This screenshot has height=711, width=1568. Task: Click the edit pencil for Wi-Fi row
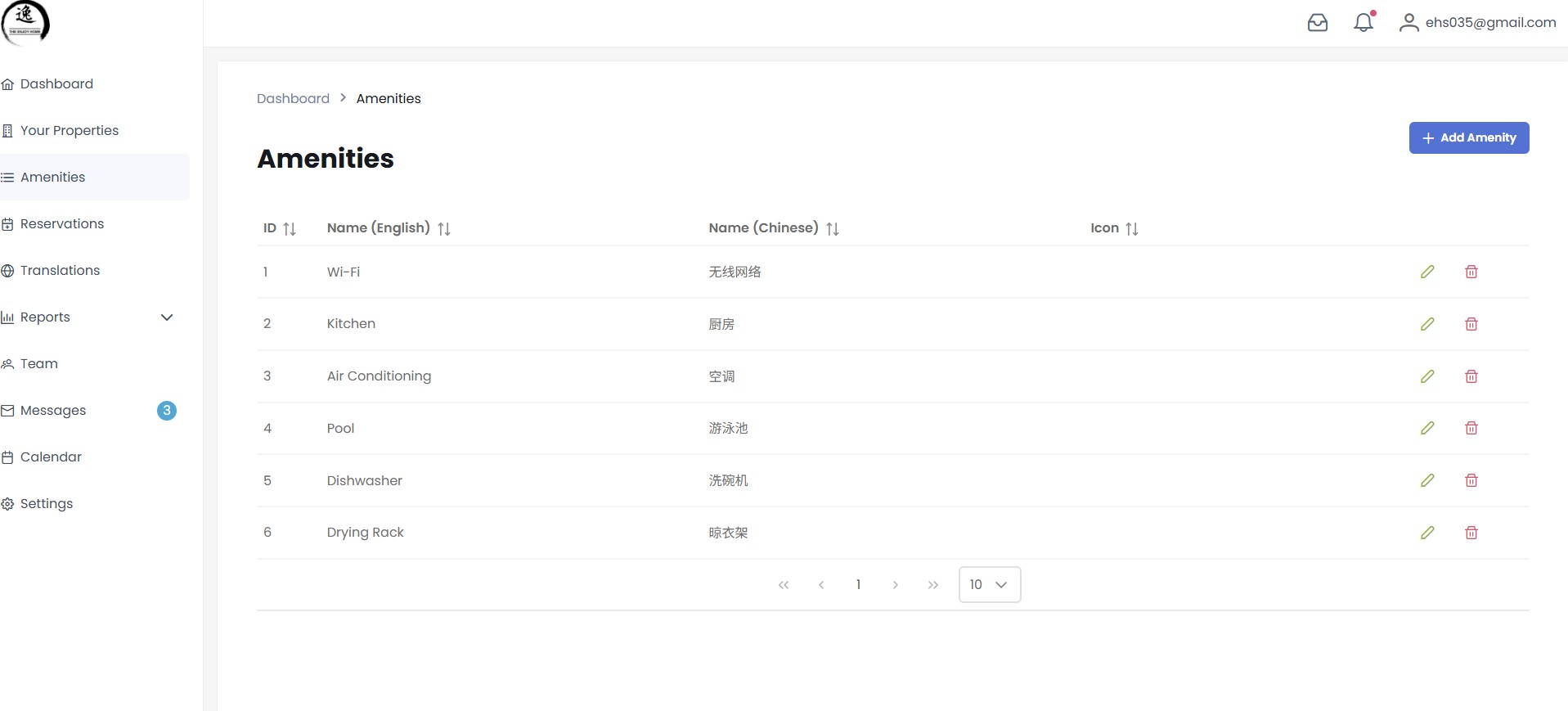(1427, 272)
